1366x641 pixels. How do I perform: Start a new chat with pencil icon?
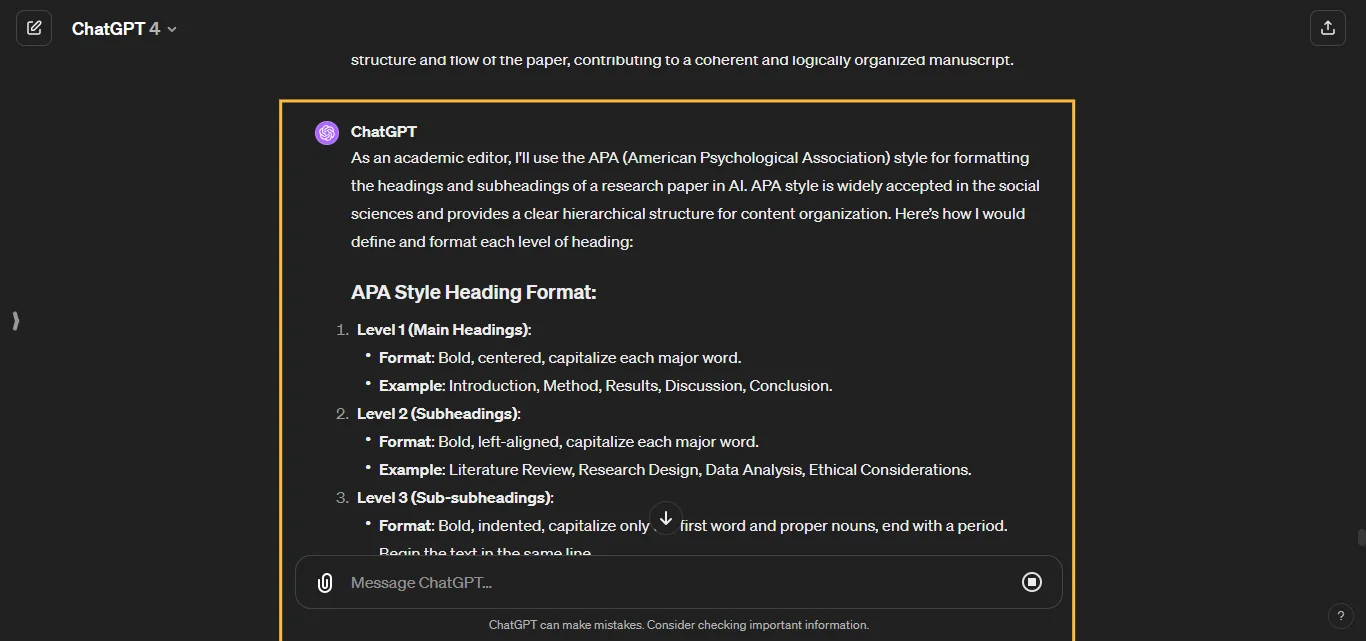[x=34, y=28]
